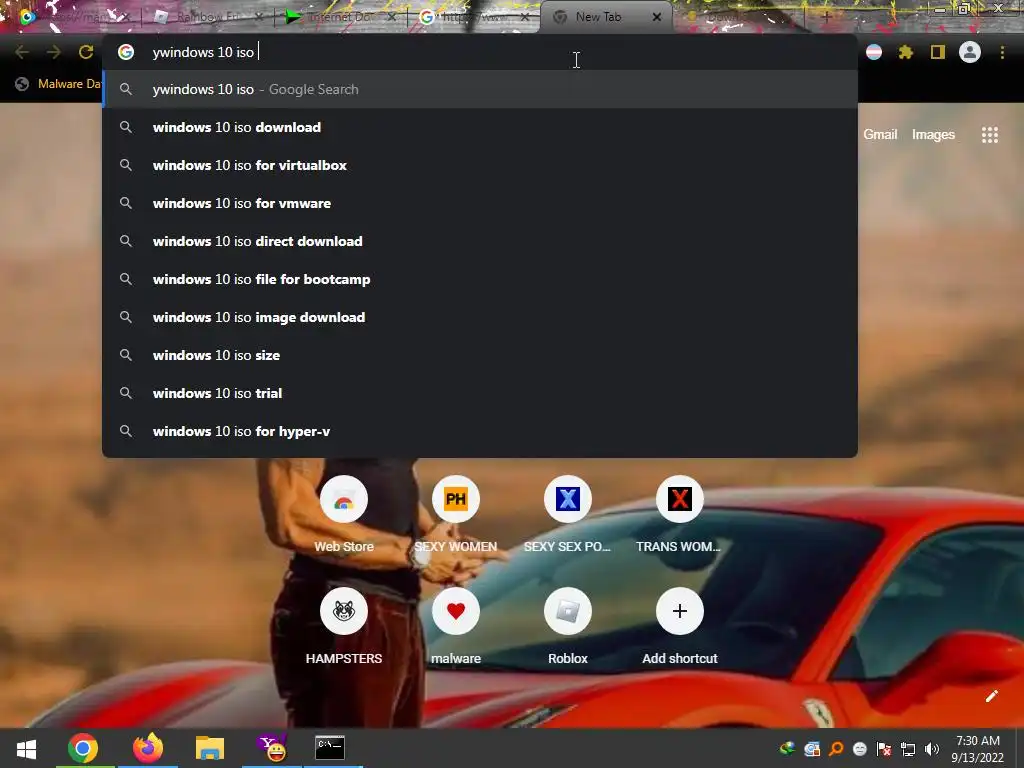Viewport: 1024px width, 768px height.
Task: Choose windows 10 iso for hyper-v
Action: pyautogui.click(x=480, y=431)
